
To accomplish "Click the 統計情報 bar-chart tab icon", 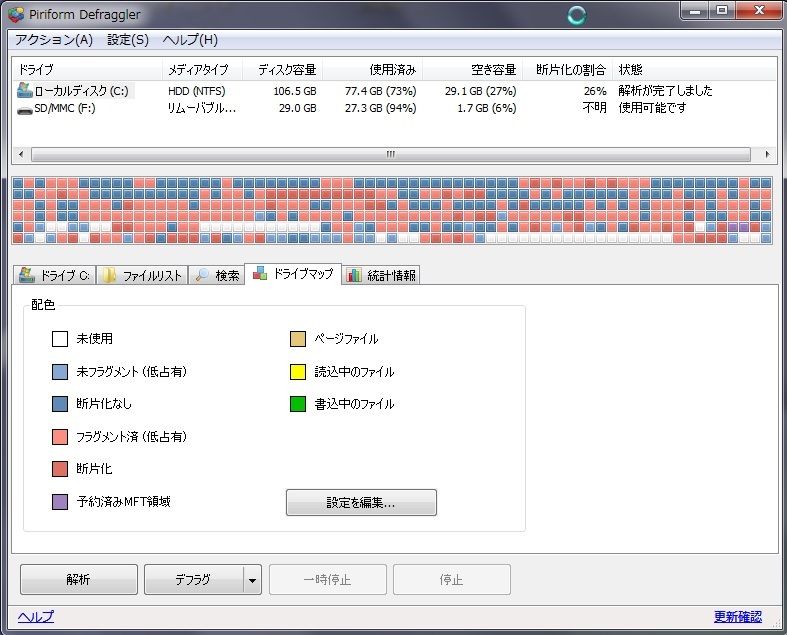I will pos(354,275).
